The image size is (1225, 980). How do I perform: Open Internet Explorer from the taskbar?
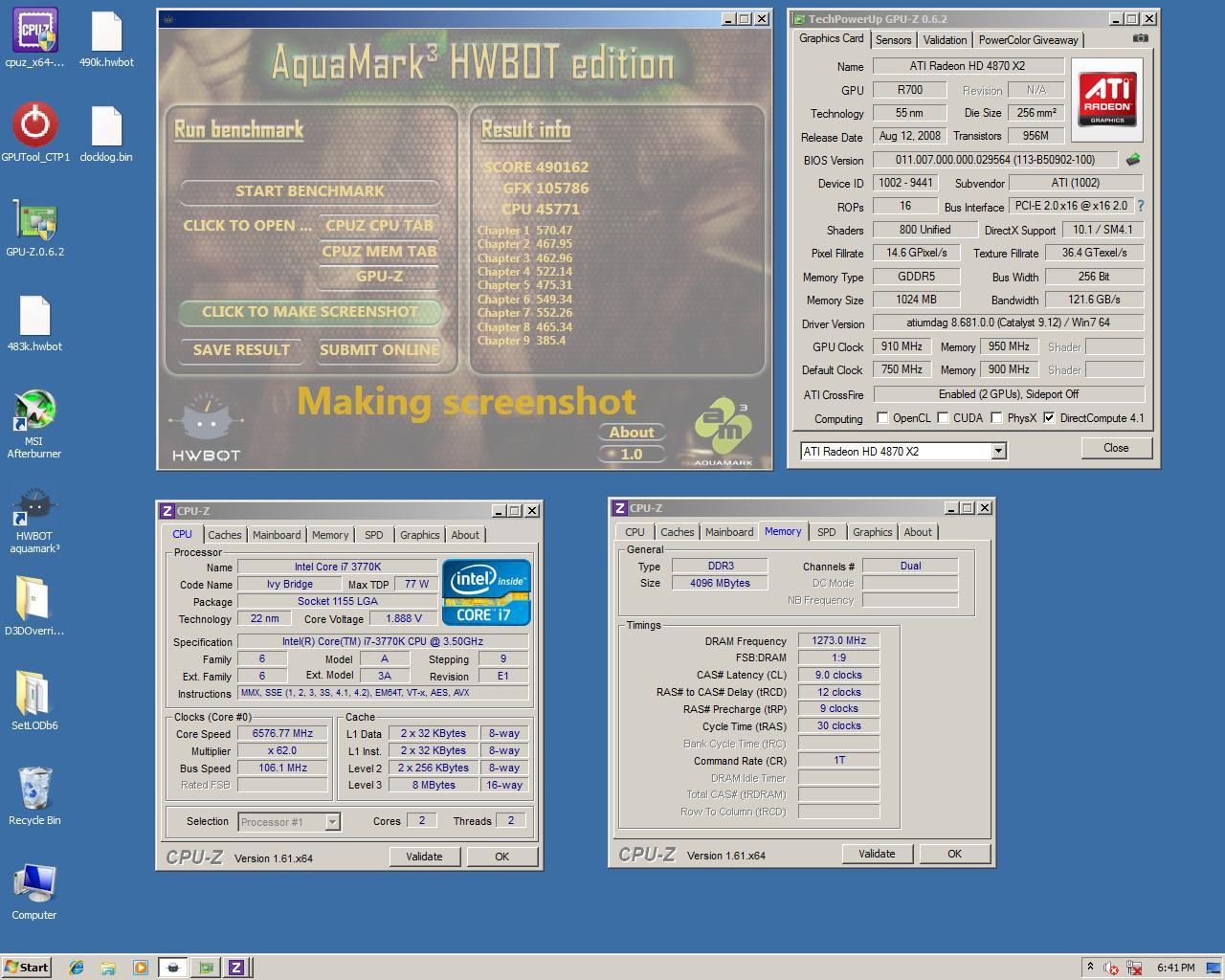point(77,968)
